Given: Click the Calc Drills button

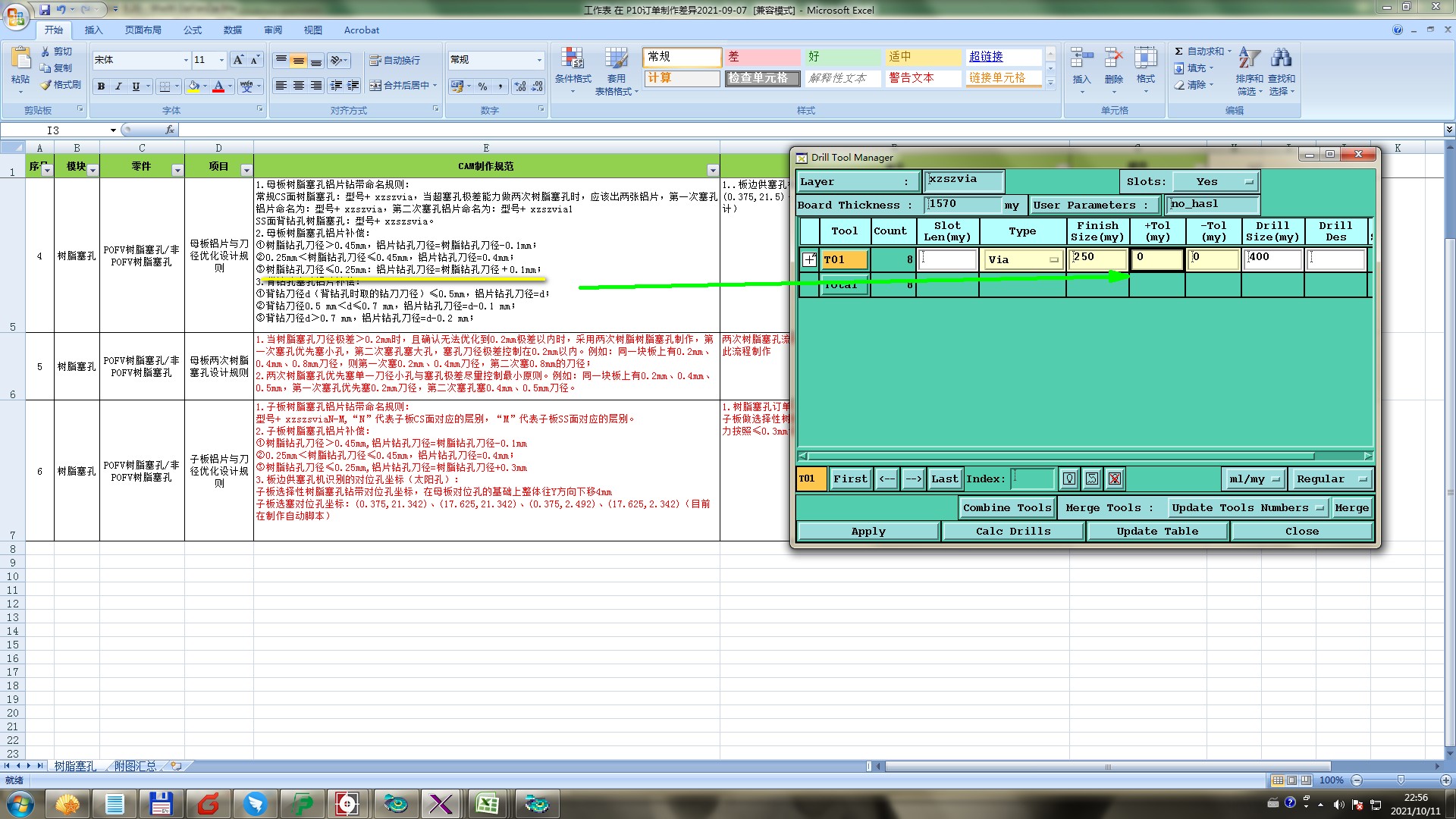Looking at the screenshot, I should (x=1013, y=532).
